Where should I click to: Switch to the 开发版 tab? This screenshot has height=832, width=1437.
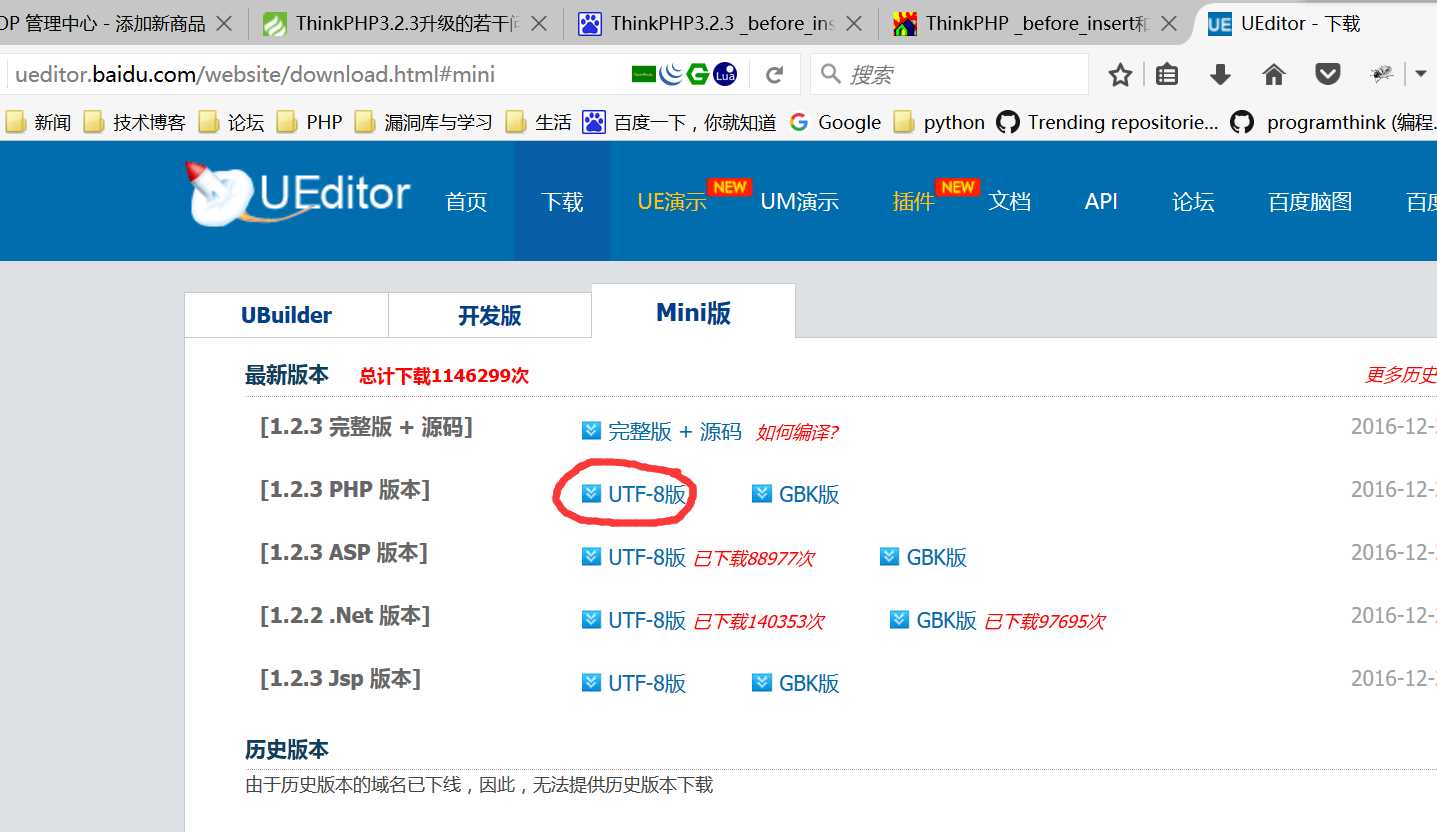coord(490,315)
